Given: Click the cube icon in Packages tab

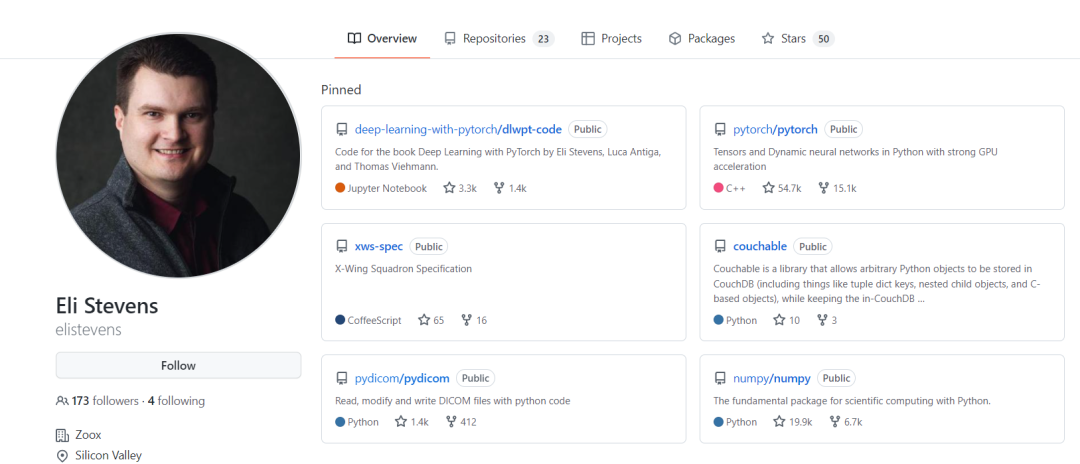Looking at the screenshot, I should (675, 39).
